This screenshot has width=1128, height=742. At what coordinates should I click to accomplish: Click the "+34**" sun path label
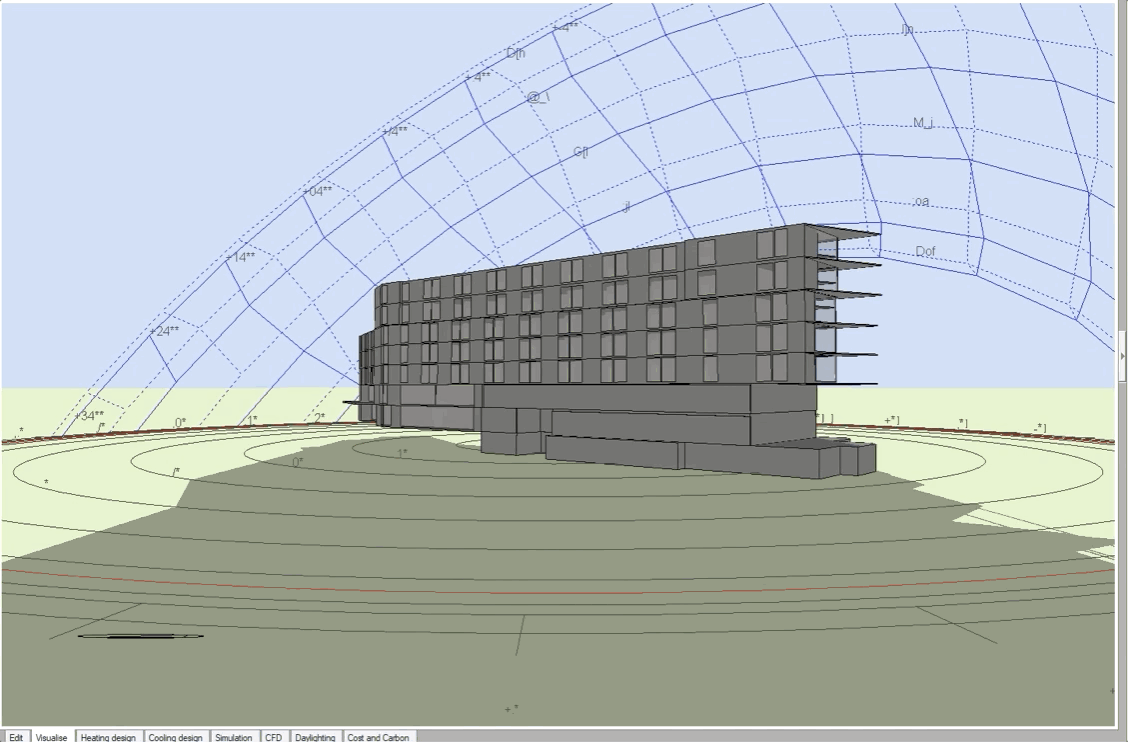click(x=89, y=416)
